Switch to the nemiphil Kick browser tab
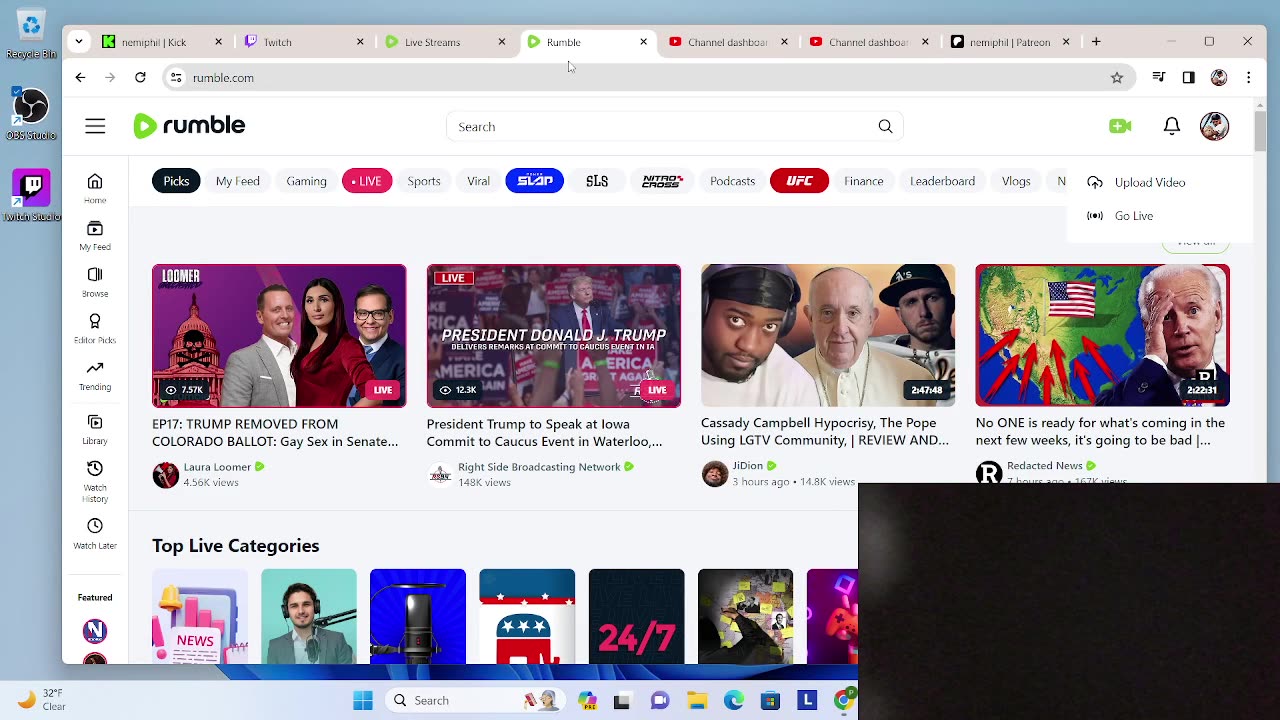Screen dimensions: 1280x720 164,42
